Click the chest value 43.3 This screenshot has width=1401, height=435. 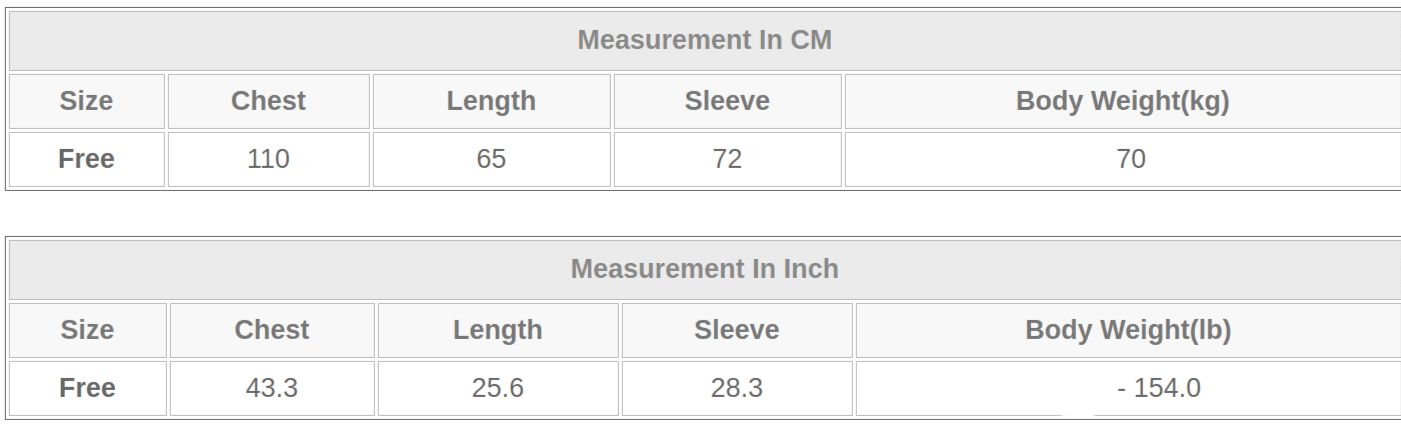point(272,388)
